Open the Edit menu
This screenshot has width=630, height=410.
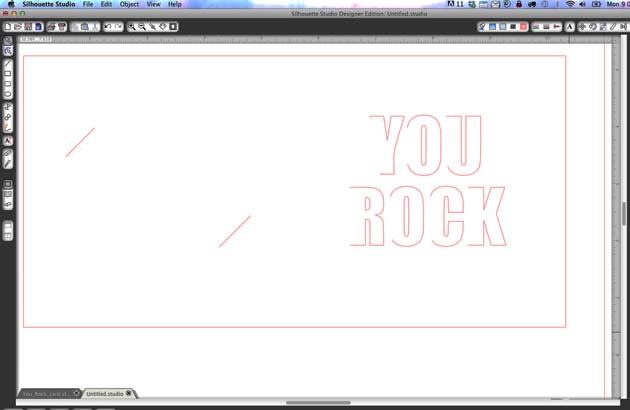point(106,4)
